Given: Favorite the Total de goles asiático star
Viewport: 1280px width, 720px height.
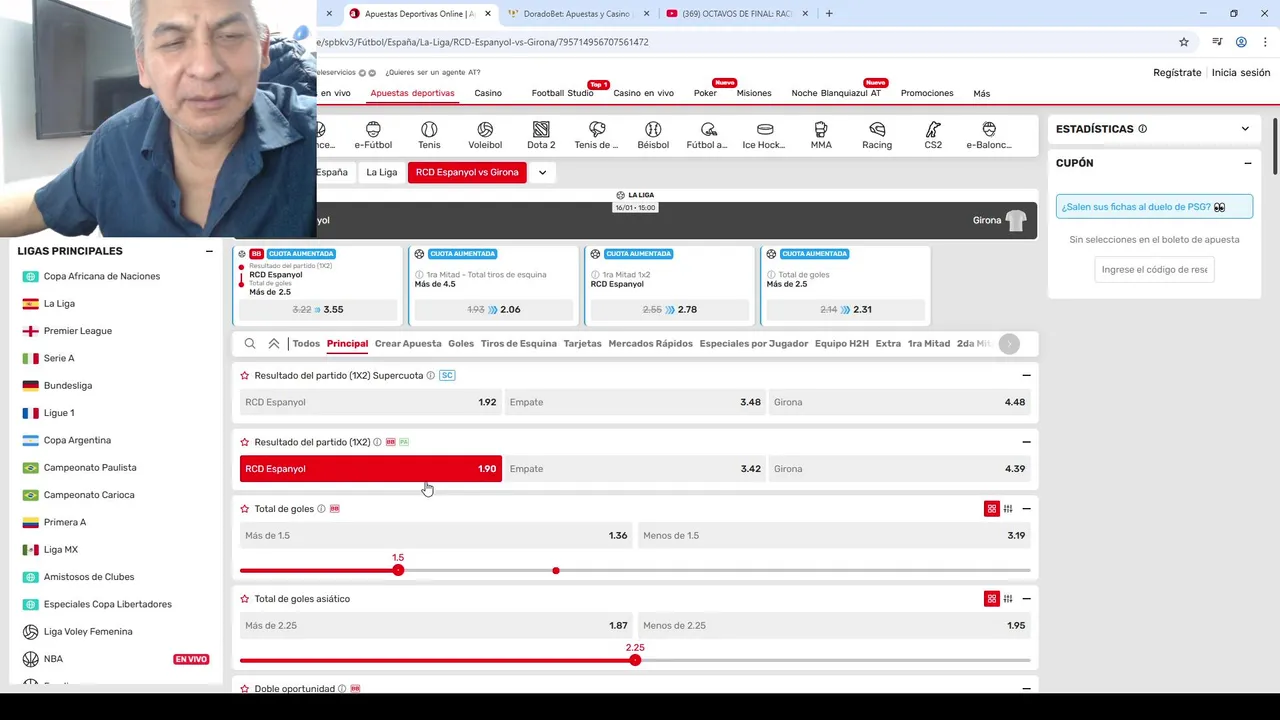Looking at the screenshot, I should pyautogui.click(x=244, y=599).
